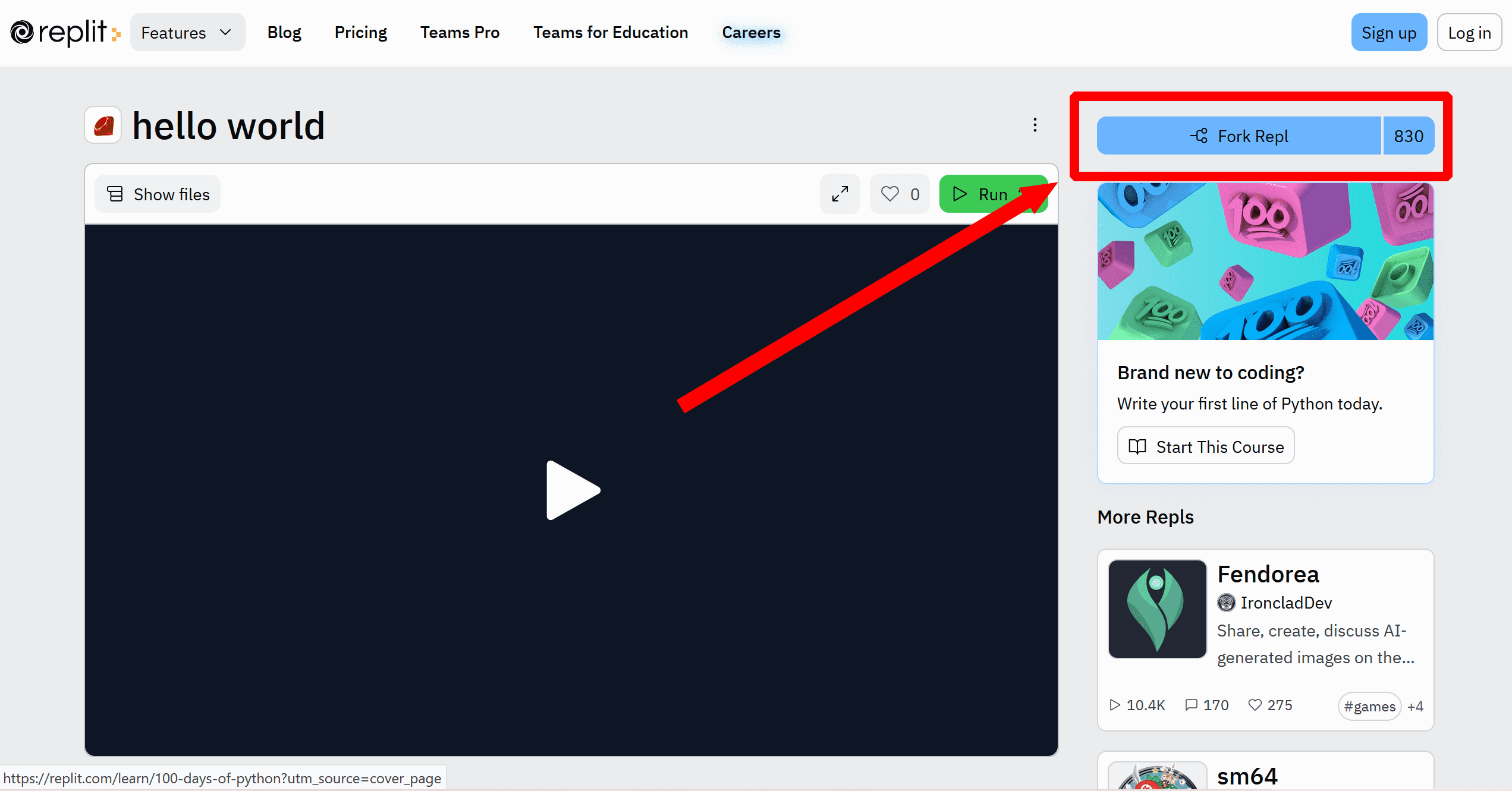The width and height of the screenshot is (1512, 791).
Task: Click the Start This Course button
Action: (1206, 446)
